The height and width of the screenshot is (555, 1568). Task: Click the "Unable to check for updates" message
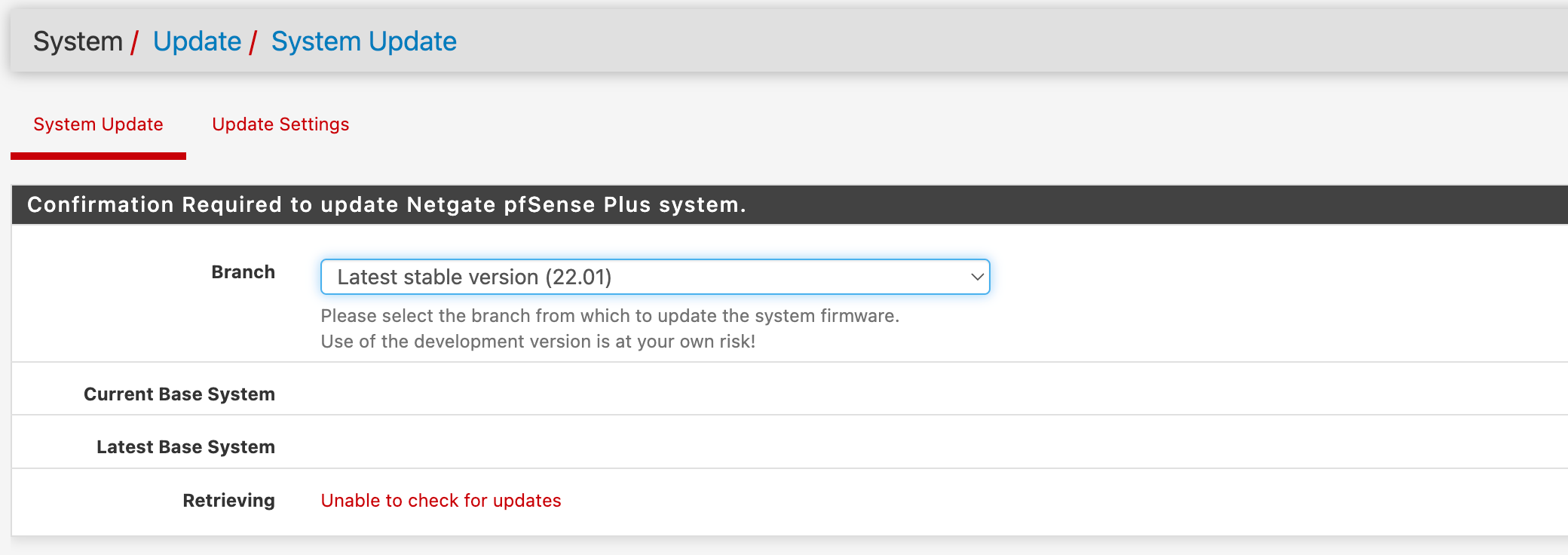[x=441, y=501]
